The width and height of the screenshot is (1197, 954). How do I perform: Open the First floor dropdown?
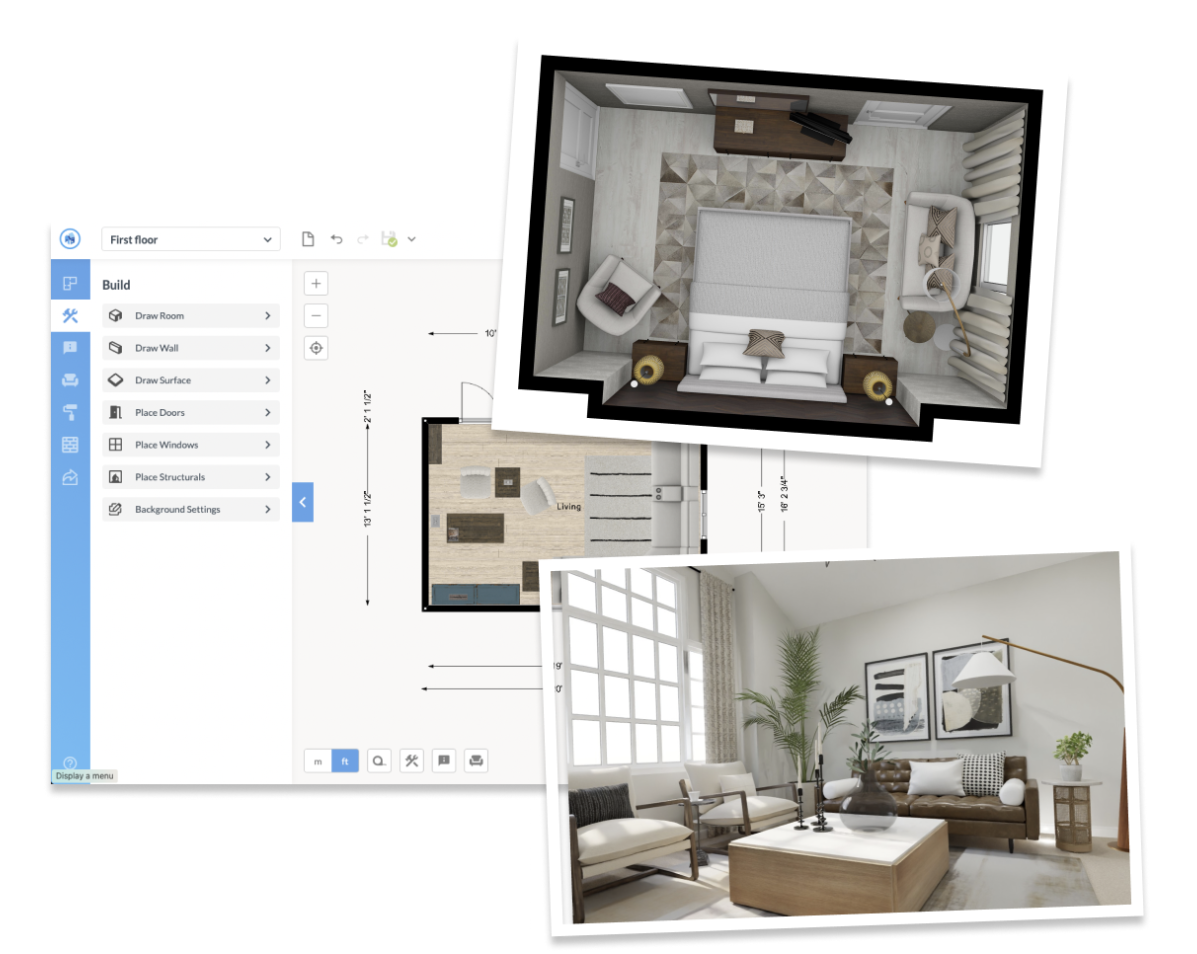[191, 239]
